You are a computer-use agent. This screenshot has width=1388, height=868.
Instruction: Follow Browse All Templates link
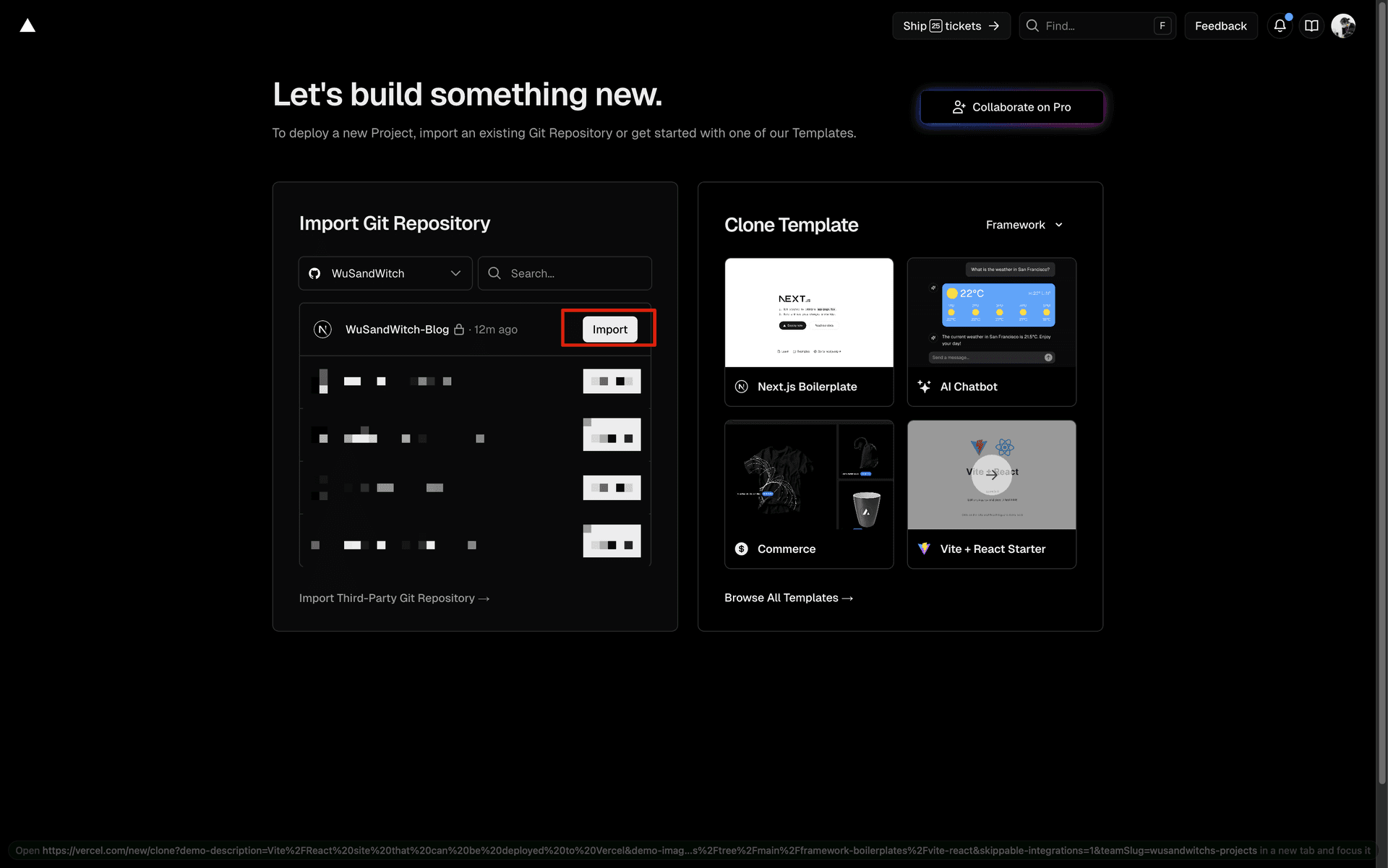tap(789, 598)
